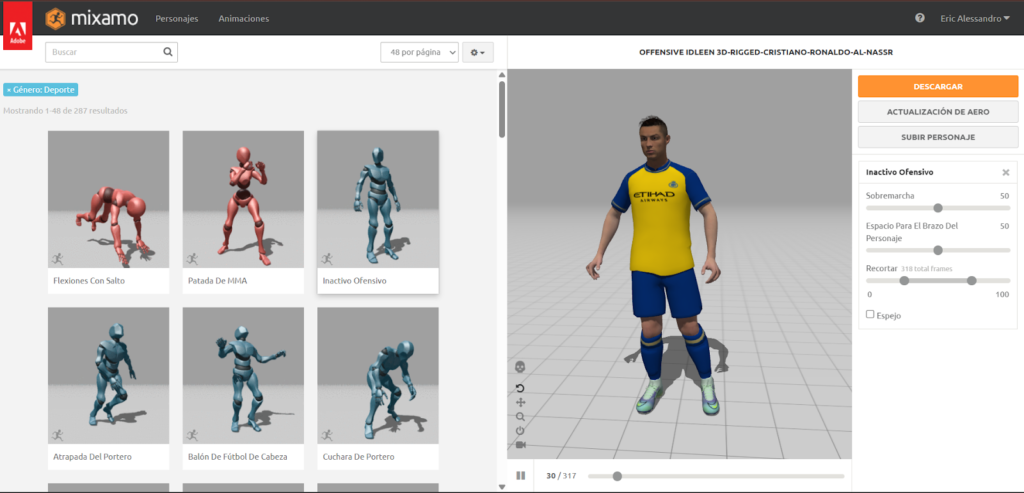Click the Mixamo logo
1024x493 pixels.
pos(91,18)
